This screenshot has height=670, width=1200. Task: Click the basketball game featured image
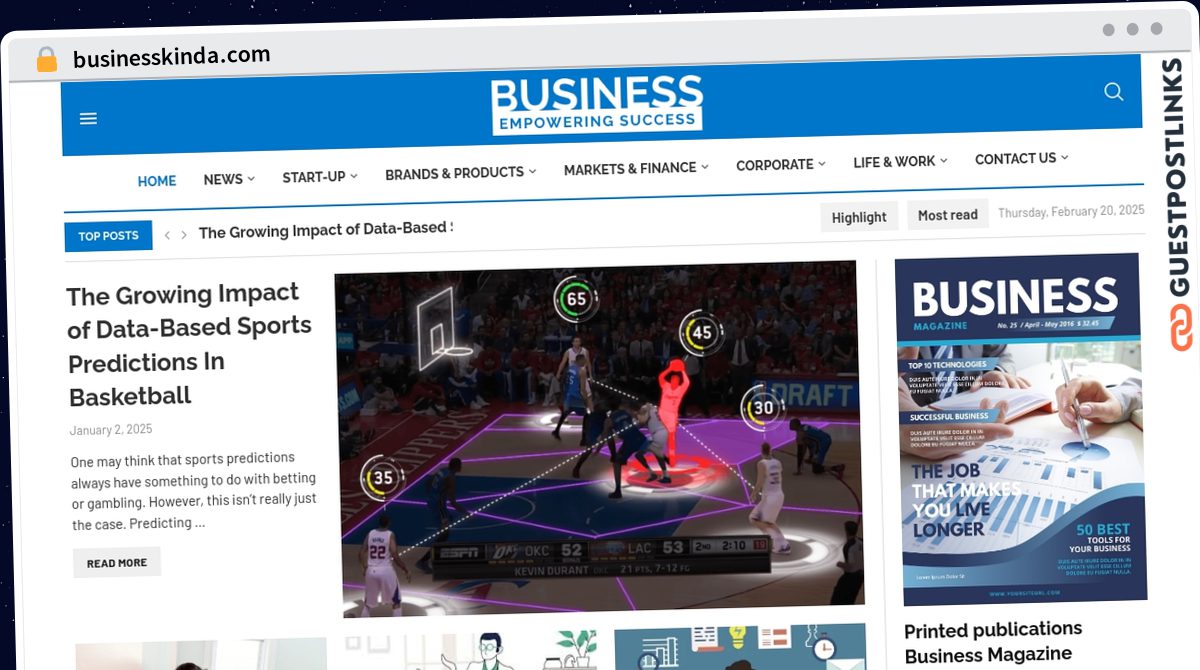pos(600,437)
